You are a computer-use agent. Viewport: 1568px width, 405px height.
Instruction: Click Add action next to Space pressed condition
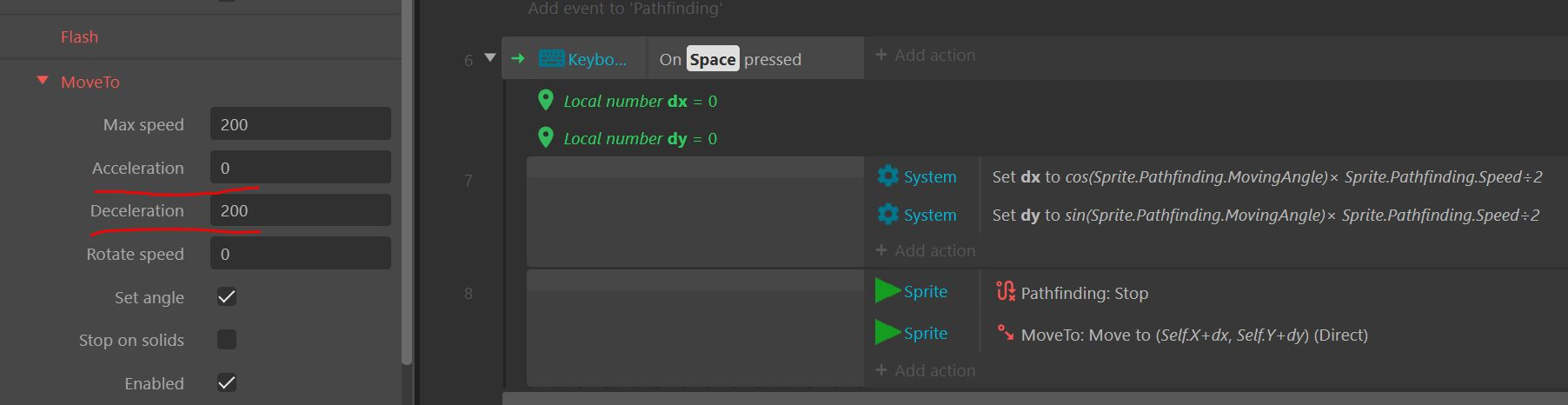pyautogui.click(x=926, y=55)
